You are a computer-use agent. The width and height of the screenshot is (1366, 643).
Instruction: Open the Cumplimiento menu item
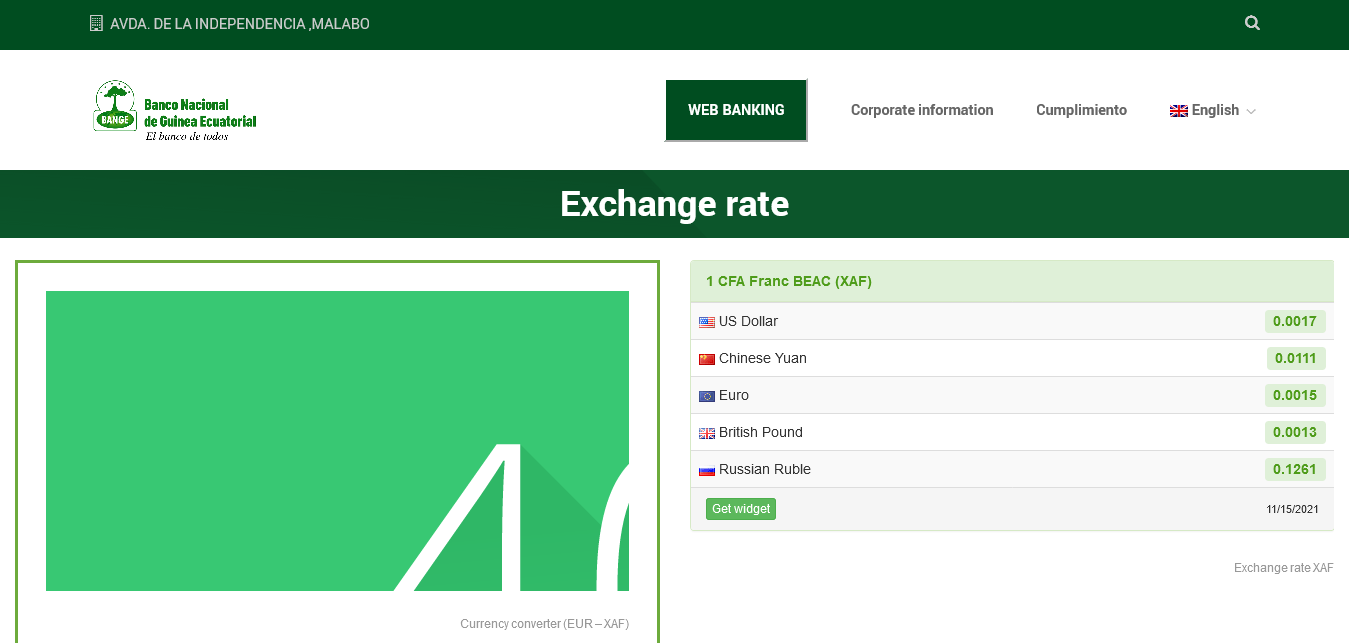point(1081,110)
